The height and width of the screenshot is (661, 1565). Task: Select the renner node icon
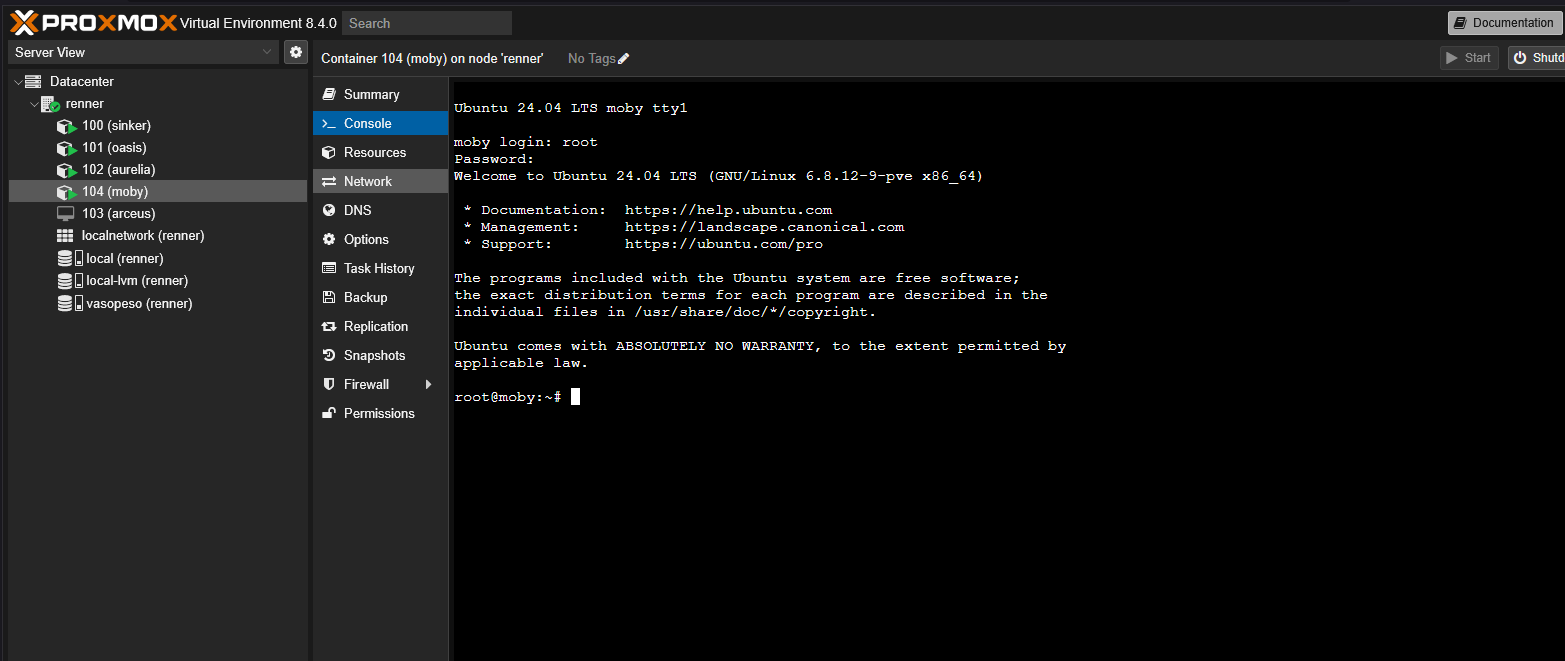click(x=51, y=104)
